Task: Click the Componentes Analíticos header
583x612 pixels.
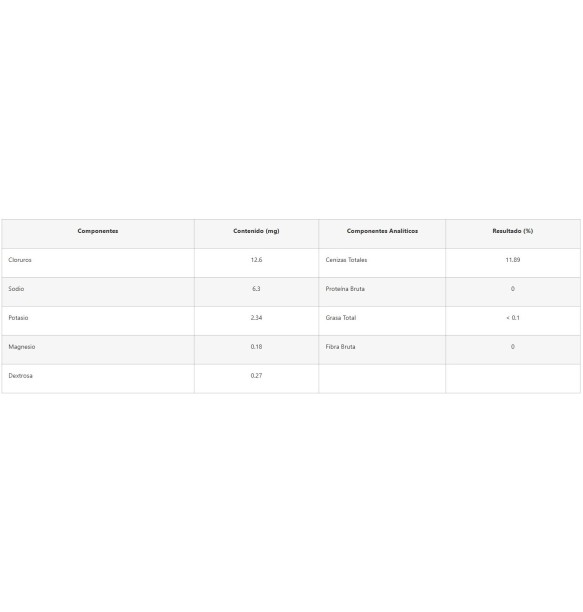Action: (x=382, y=231)
